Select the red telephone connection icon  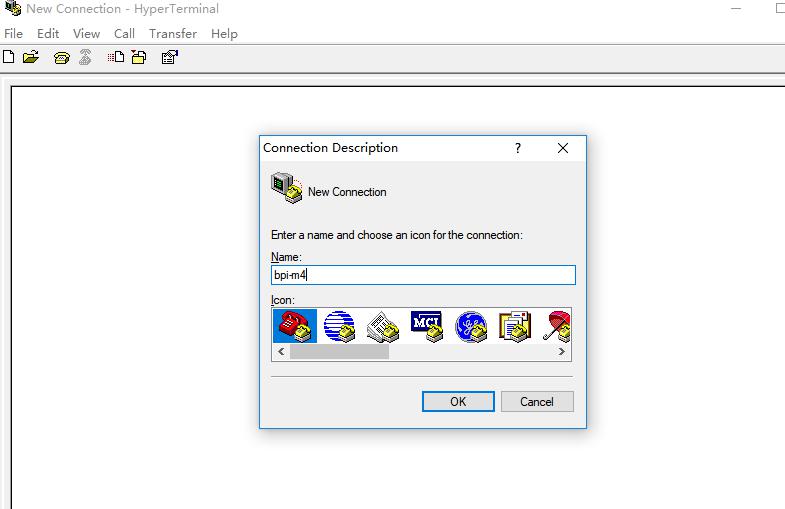click(295, 326)
